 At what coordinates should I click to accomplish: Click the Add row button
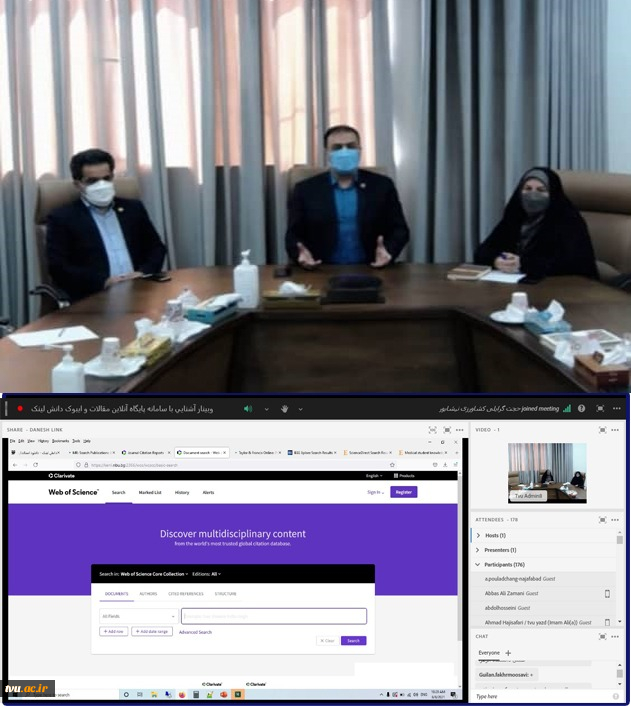click(113, 631)
